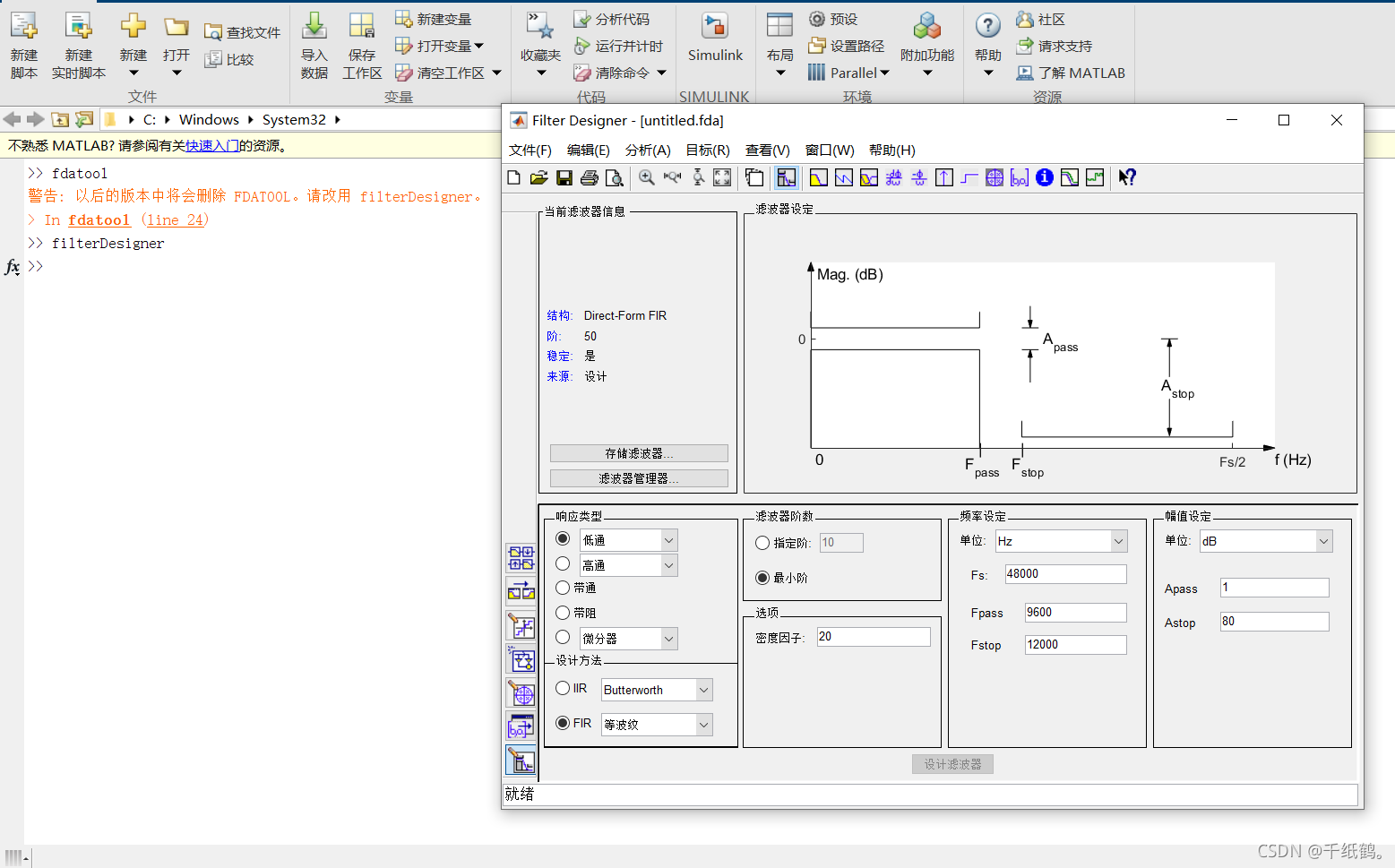
Task: Show phase delay response icon
Action: (919, 177)
